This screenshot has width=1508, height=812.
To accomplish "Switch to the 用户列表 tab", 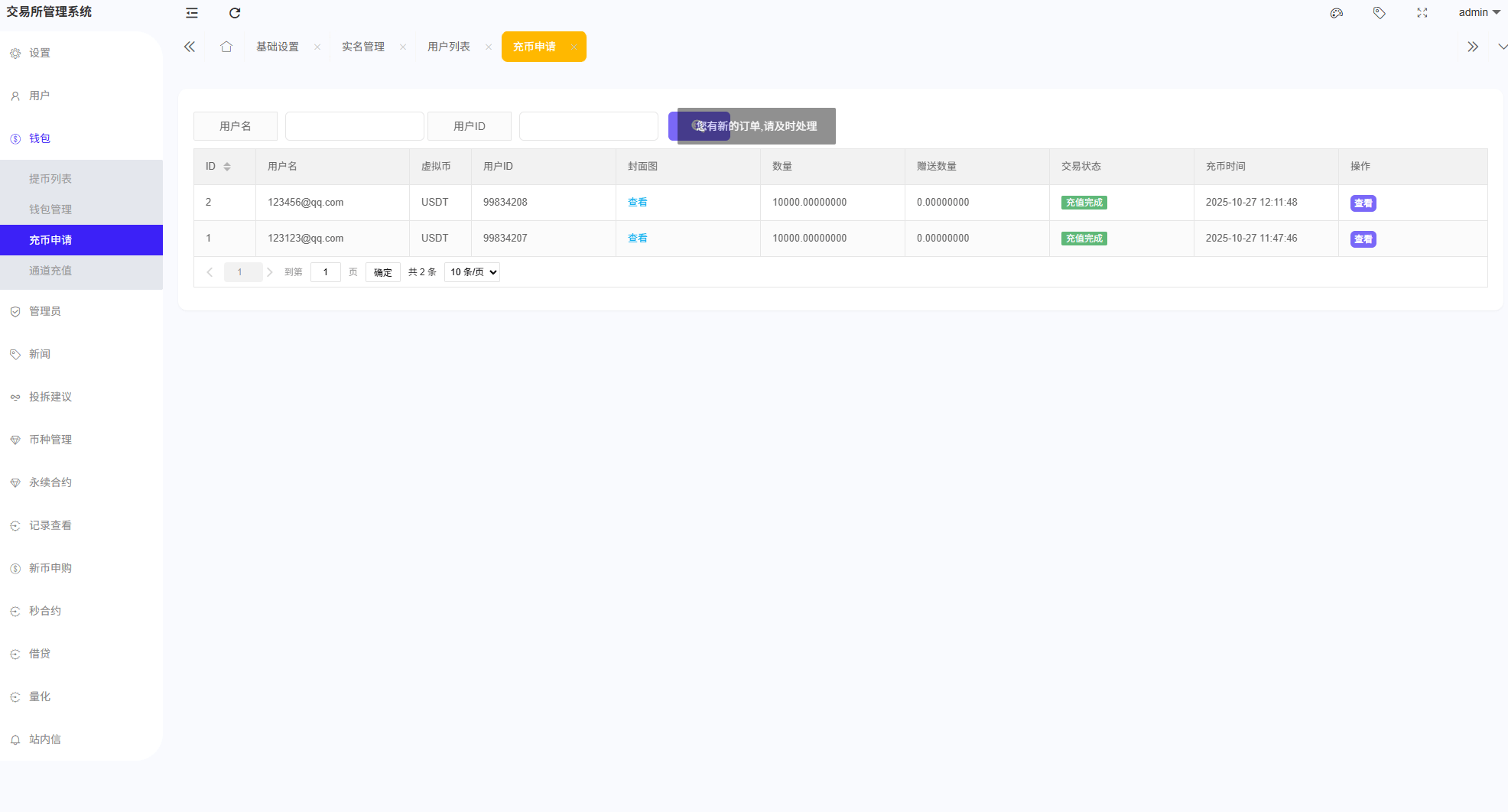I will [x=449, y=47].
